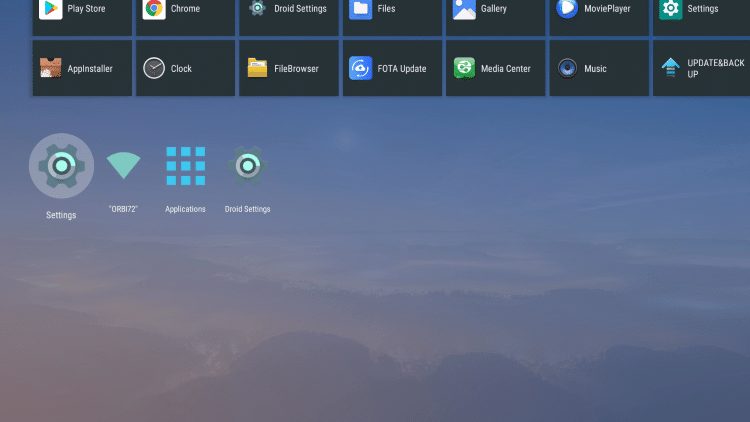
Task: Open UPDATE&BACKUP app tile
Action: (x=702, y=68)
